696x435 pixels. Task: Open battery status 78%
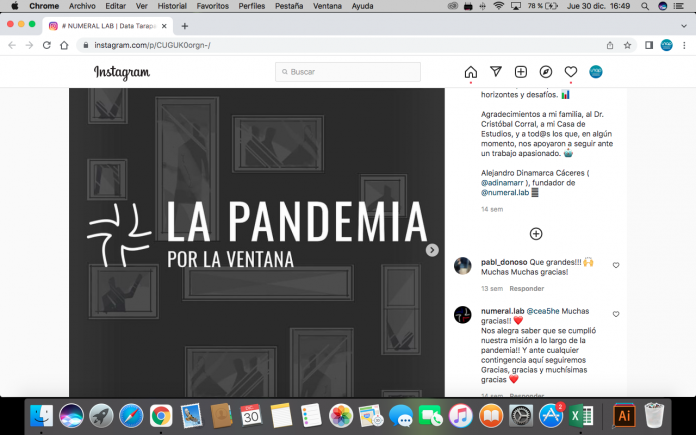tap(542, 6)
